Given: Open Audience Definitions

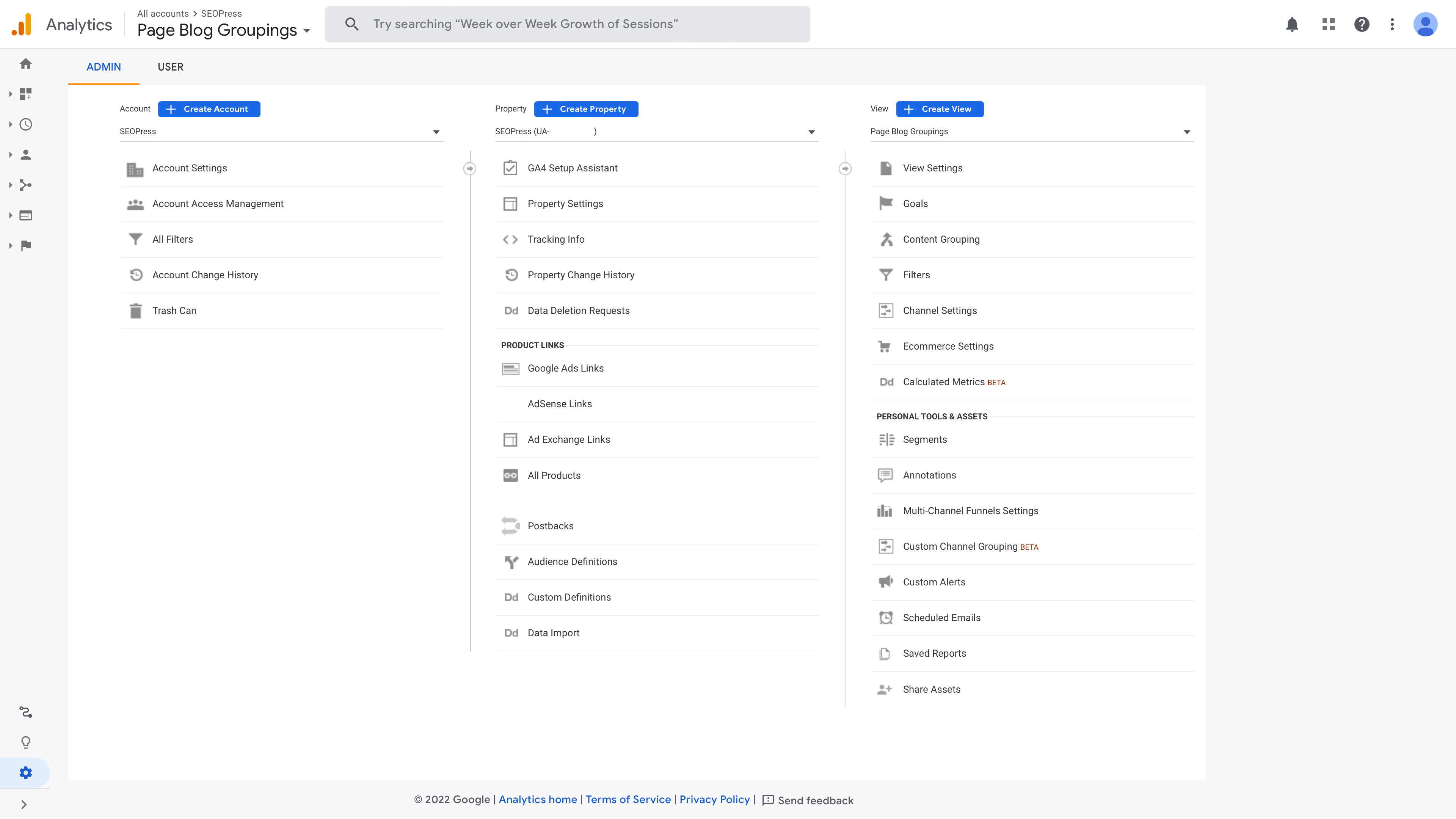Looking at the screenshot, I should pos(657,562).
